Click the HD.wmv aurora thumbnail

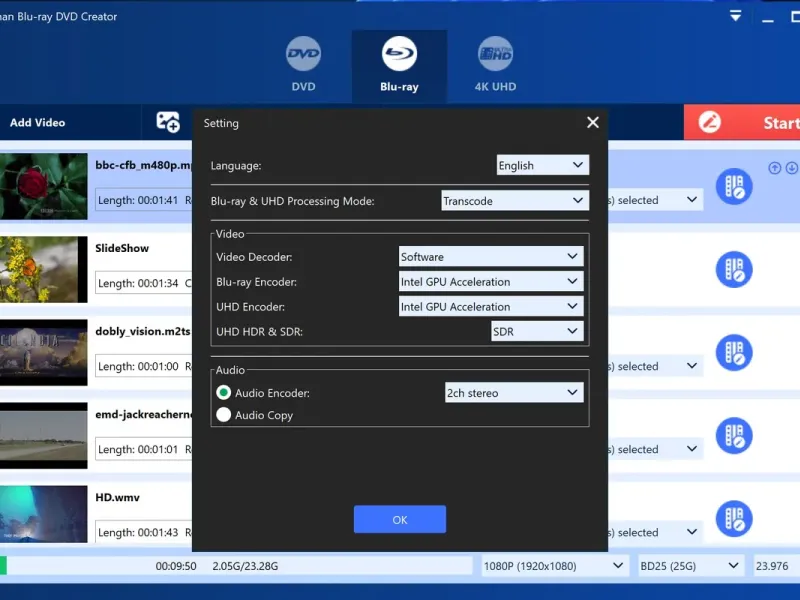pyautogui.click(x=43, y=514)
